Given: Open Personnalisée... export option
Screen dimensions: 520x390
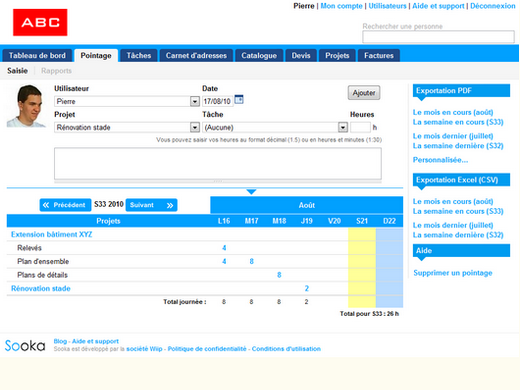Looking at the screenshot, I should point(440,160).
